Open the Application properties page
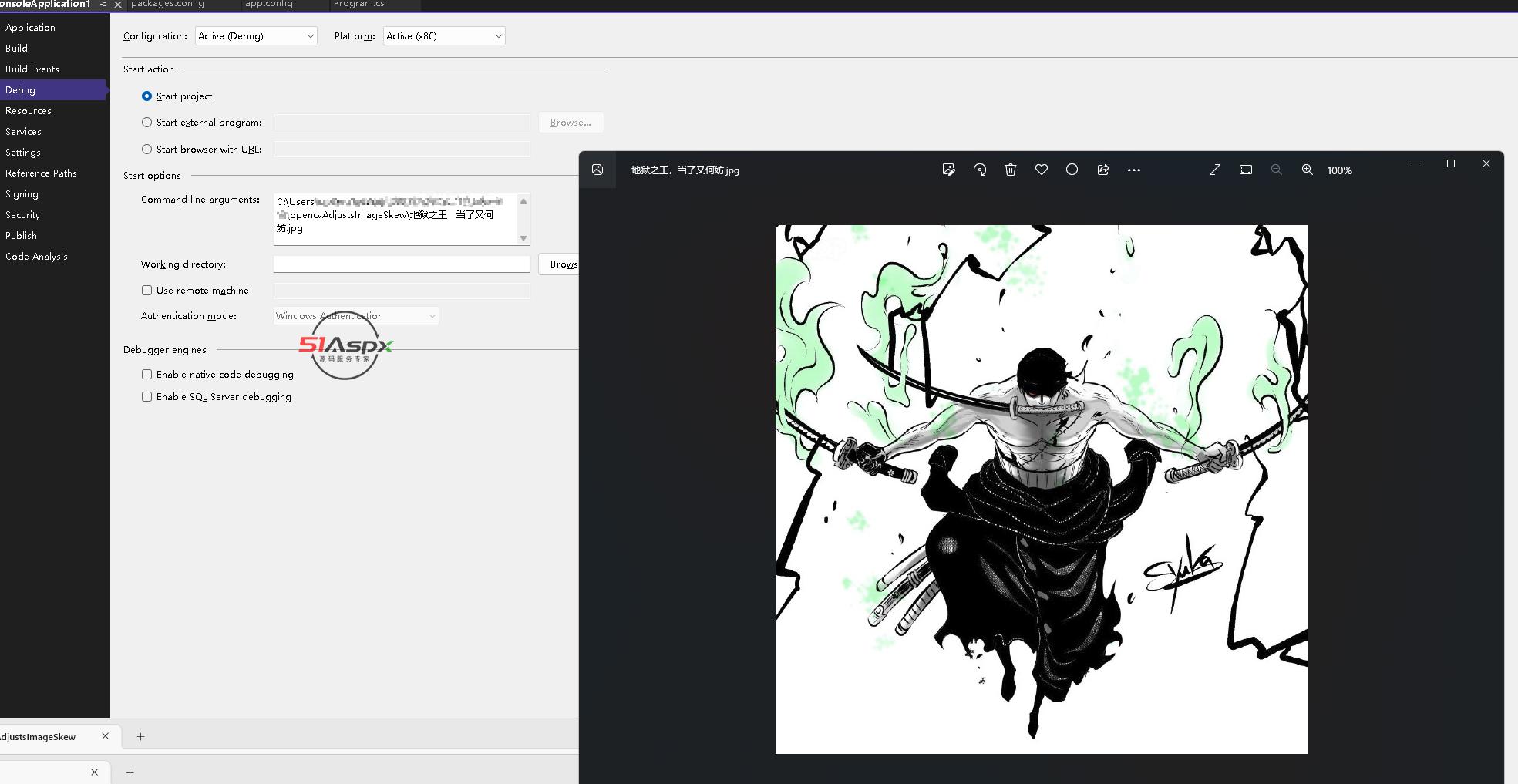This screenshot has width=1518, height=784. pyautogui.click(x=30, y=28)
